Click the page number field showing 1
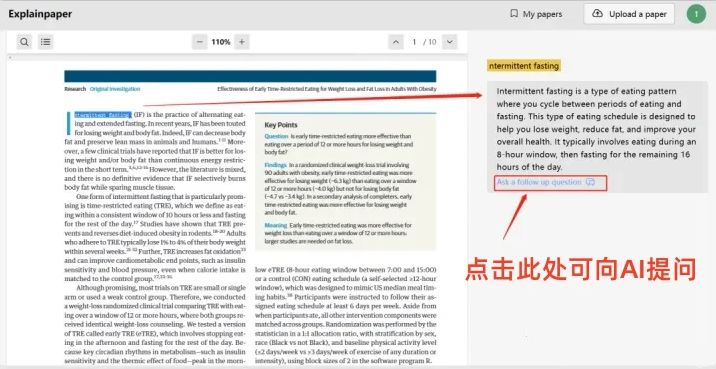Image resolution: width=716 pixels, height=369 pixels. tap(414, 42)
